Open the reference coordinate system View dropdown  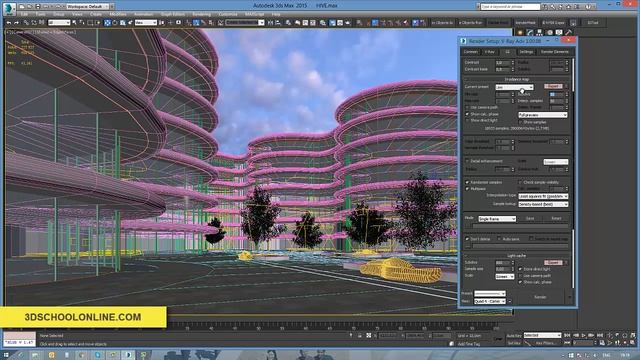(146, 22)
